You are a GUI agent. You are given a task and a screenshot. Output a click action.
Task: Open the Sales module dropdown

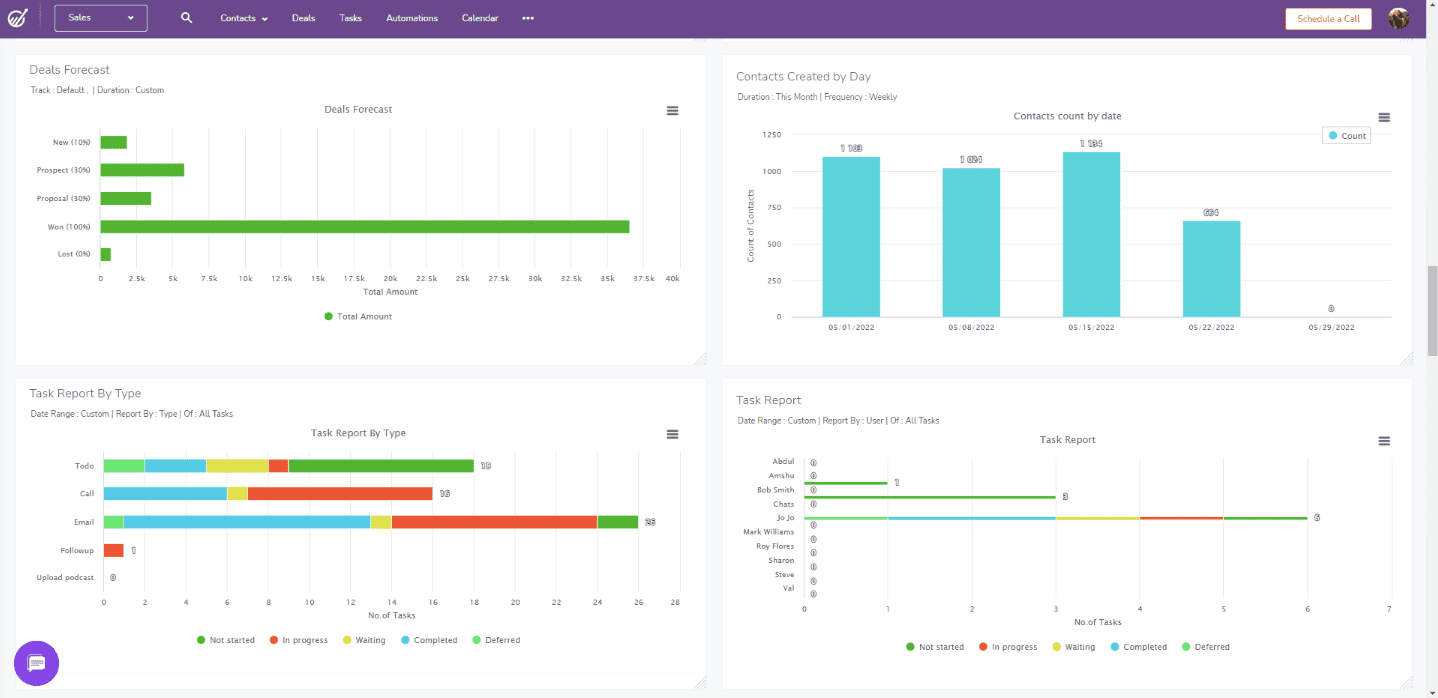[101, 18]
